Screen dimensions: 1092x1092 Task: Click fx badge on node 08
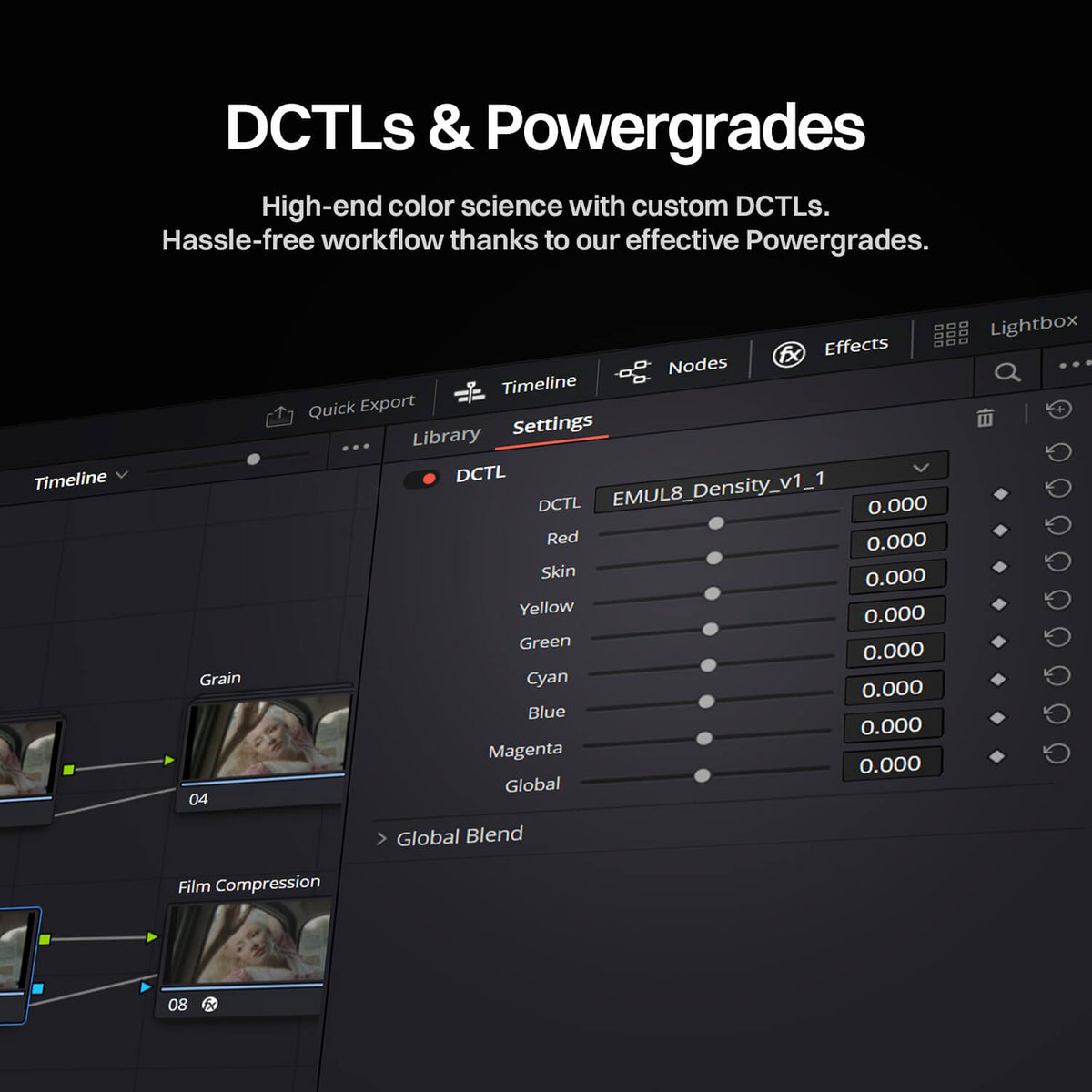coord(210,1005)
